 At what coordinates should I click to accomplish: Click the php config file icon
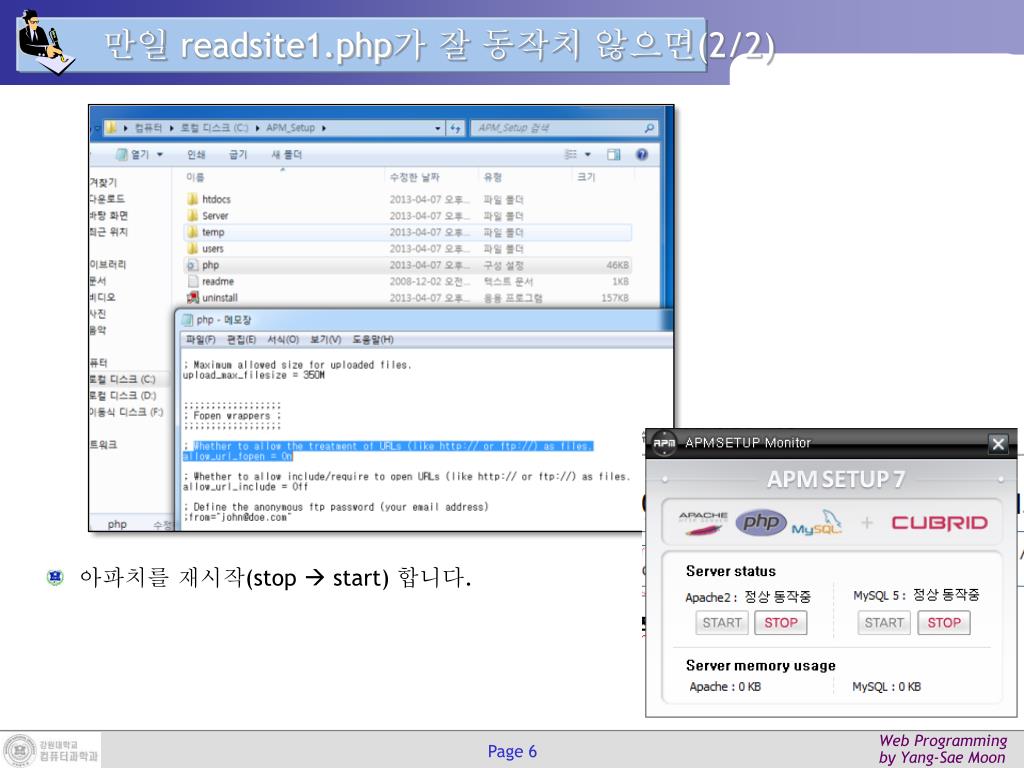coord(192,265)
